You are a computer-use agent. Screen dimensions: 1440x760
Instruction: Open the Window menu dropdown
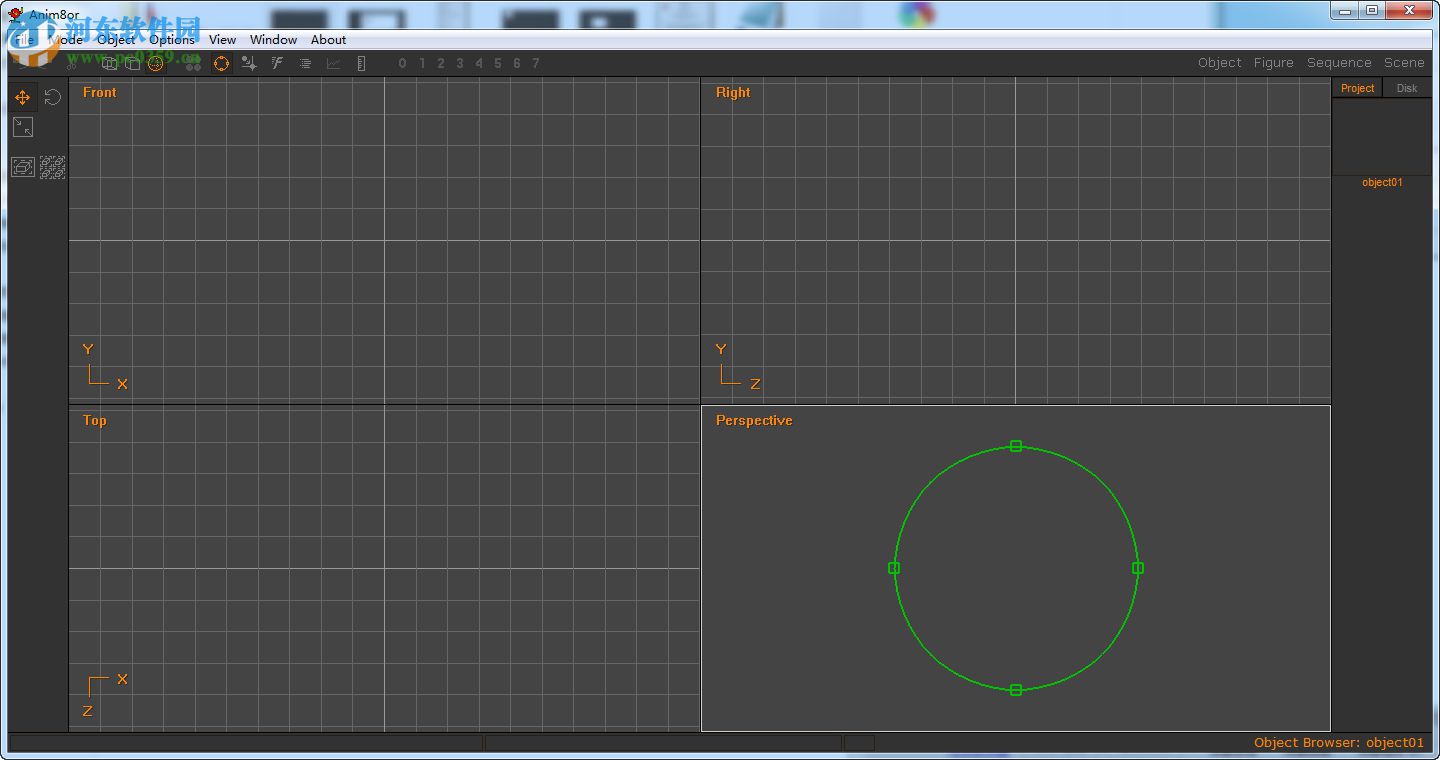[272, 40]
